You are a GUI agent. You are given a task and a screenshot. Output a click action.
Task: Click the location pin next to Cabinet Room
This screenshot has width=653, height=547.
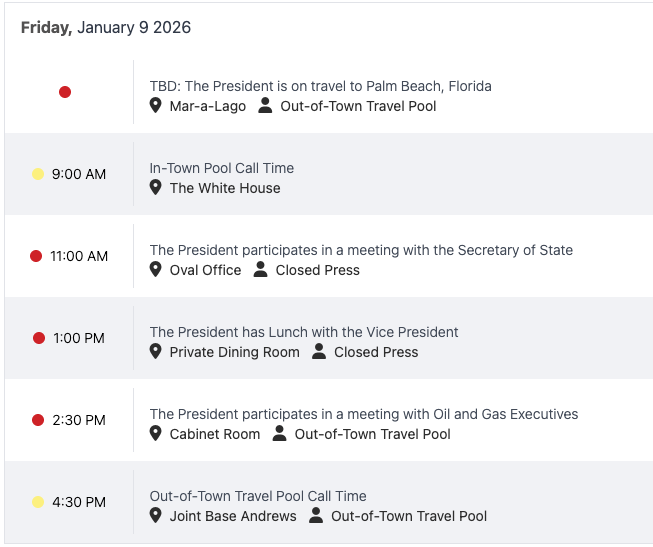156,434
